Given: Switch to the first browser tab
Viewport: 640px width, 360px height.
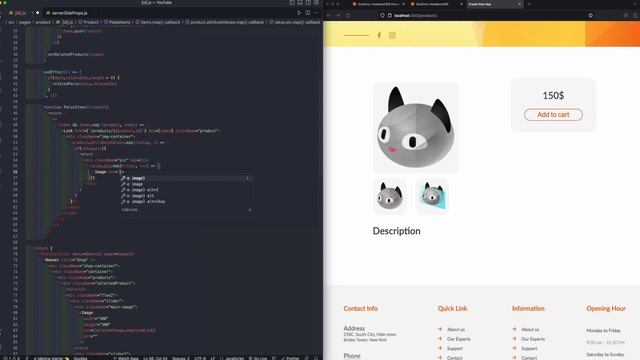Looking at the screenshot, I should [378, 4].
